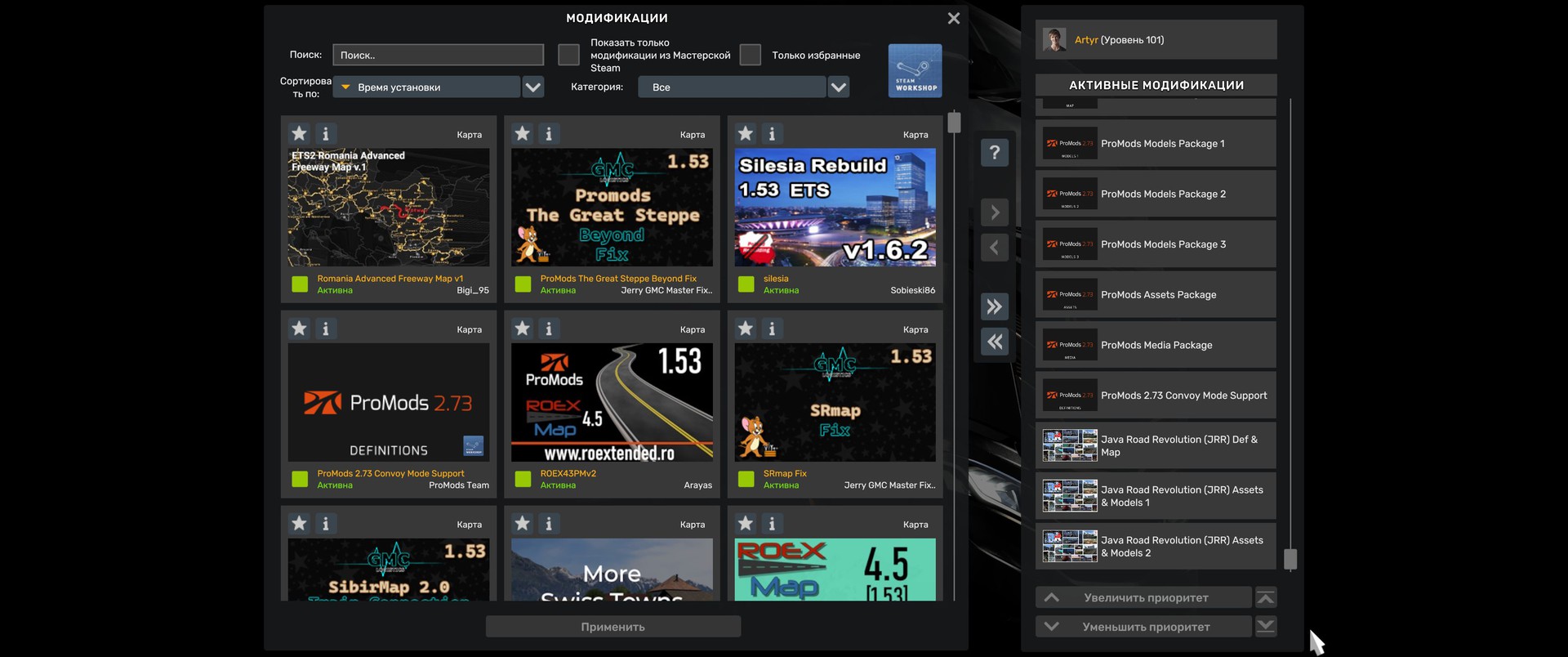Screen dimensions: 1568x657
Task: Show info for the ROEX43PMv2 mod
Action: click(549, 328)
